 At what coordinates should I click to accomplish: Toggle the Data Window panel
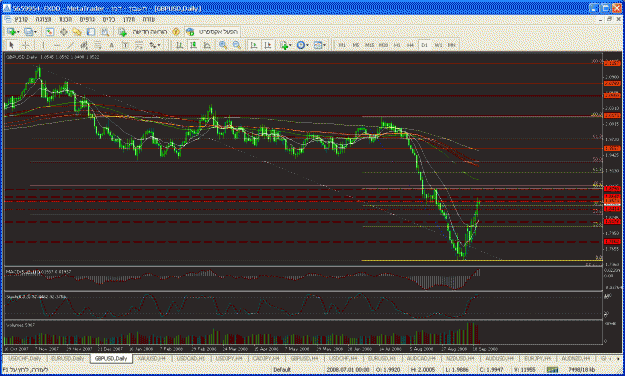pyautogui.click(x=63, y=32)
